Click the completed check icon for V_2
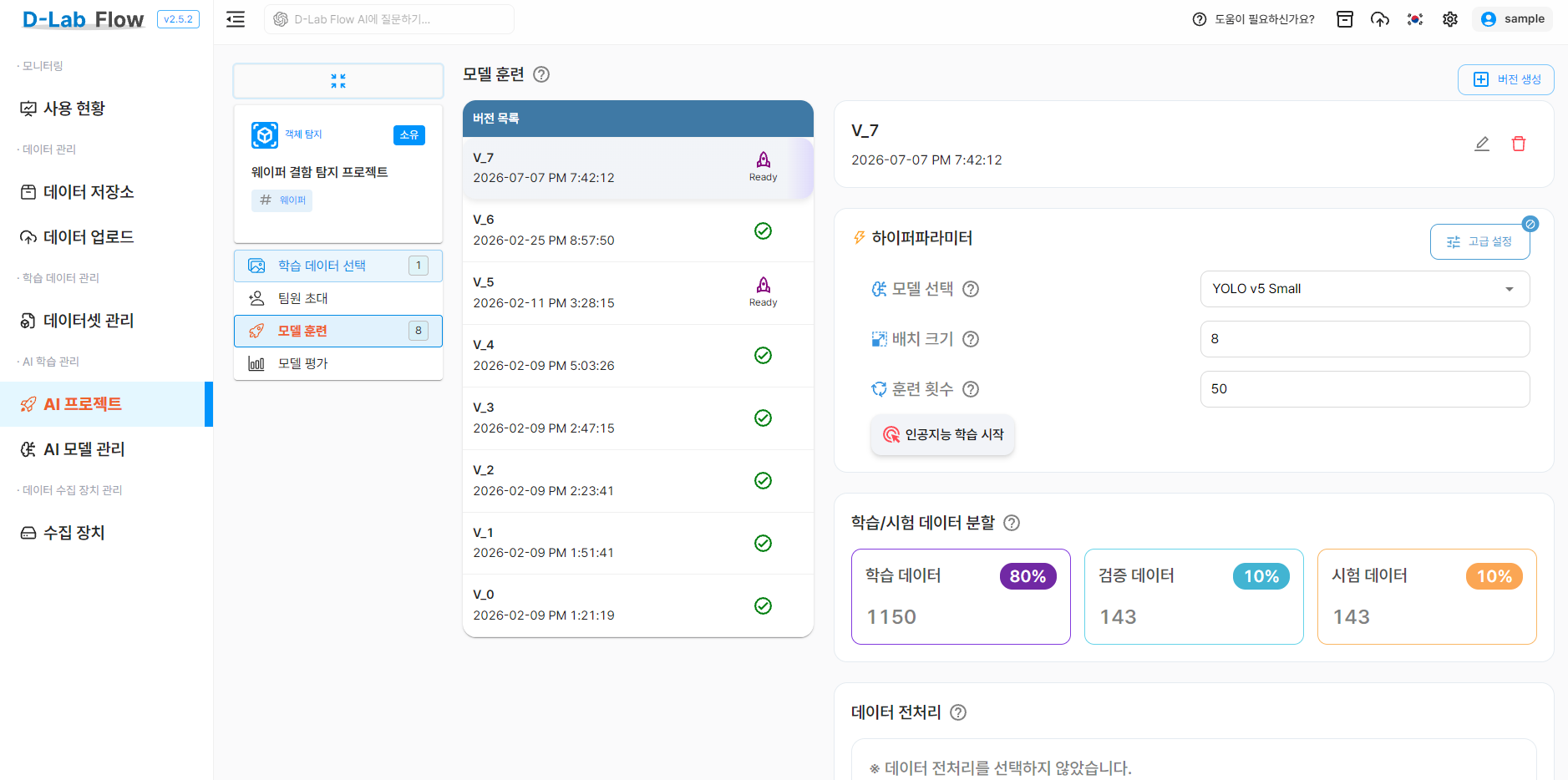The image size is (1568, 780). 763,480
